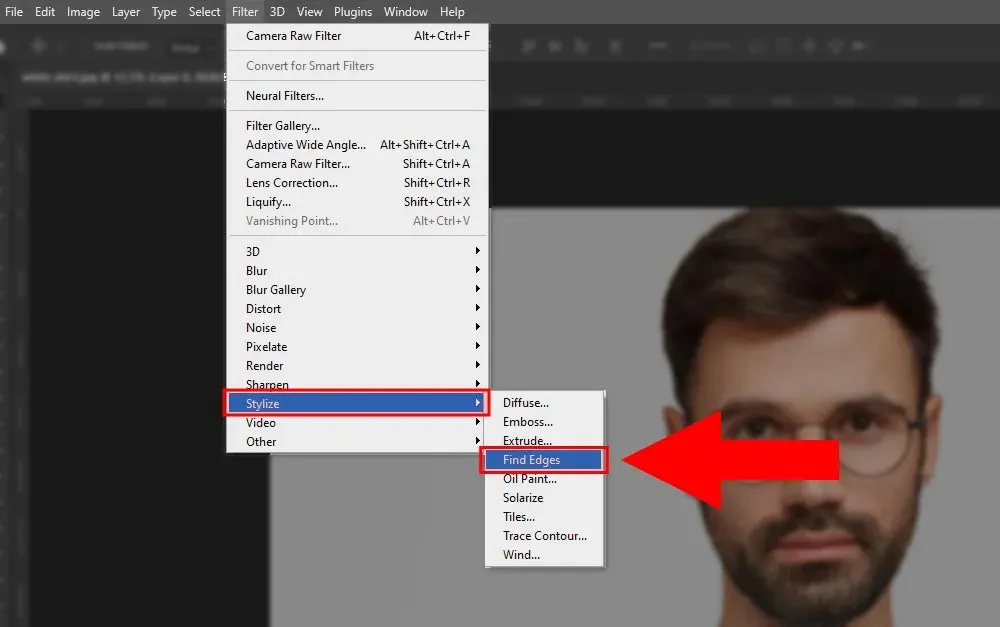This screenshot has width=1000, height=627.
Task: Open the 3D menu in menu bar
Action: (x=277, y=11)
